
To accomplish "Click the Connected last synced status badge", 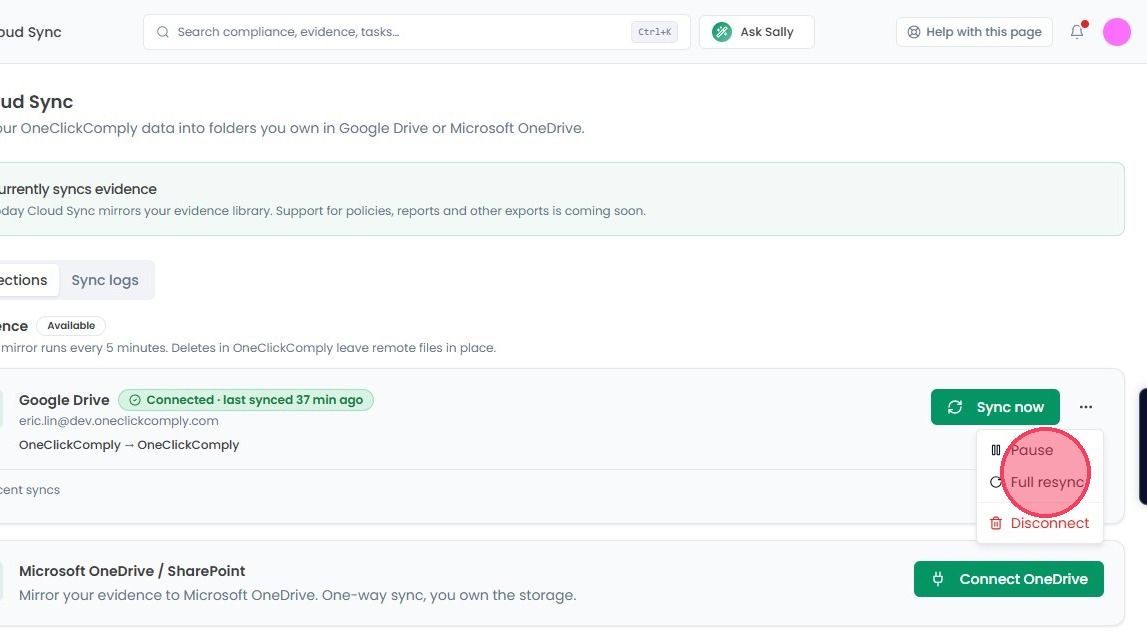I will pos(246,400).
